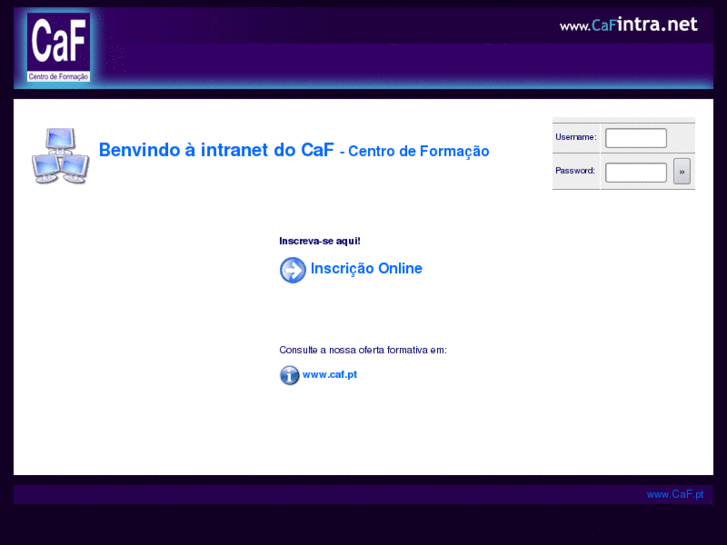The width and height of the screenshot is (727, 545).
Task: Open the www.CaF.pt footer link
Action: (x=675, y=494)
